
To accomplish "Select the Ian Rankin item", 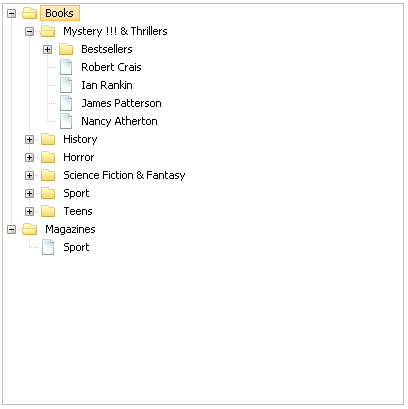I will tap(107, 85).
